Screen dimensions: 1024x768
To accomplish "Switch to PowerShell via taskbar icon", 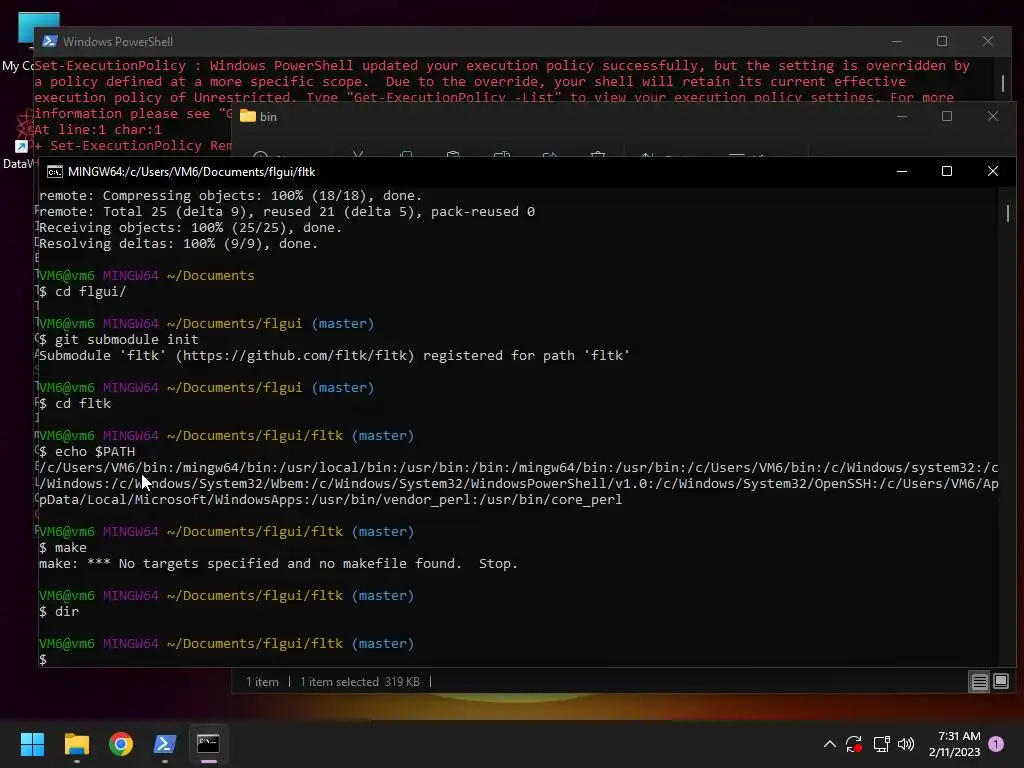I will [x=165, y=744].
